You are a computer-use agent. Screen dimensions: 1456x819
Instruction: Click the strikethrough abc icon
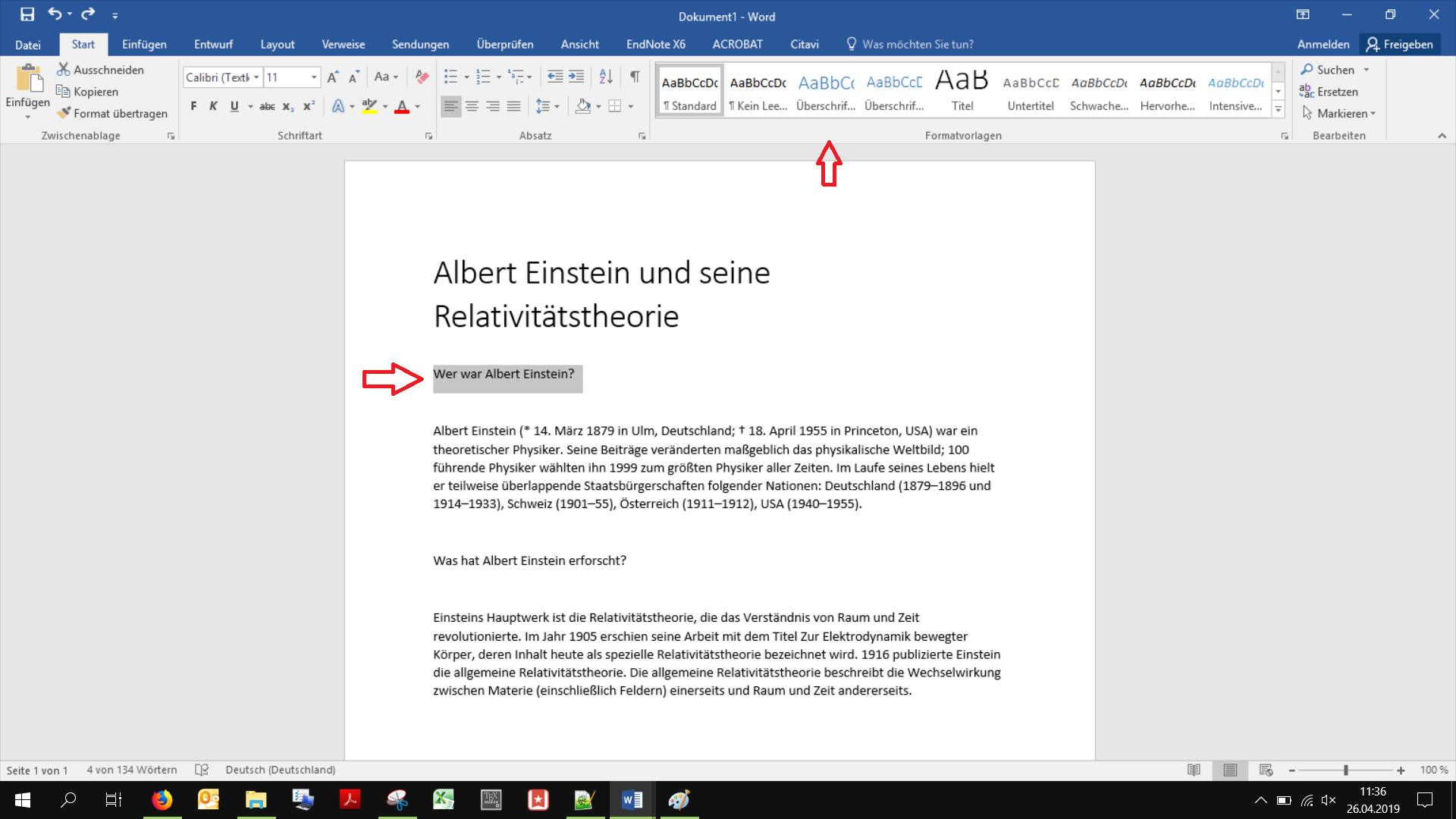tap(267, 106)
